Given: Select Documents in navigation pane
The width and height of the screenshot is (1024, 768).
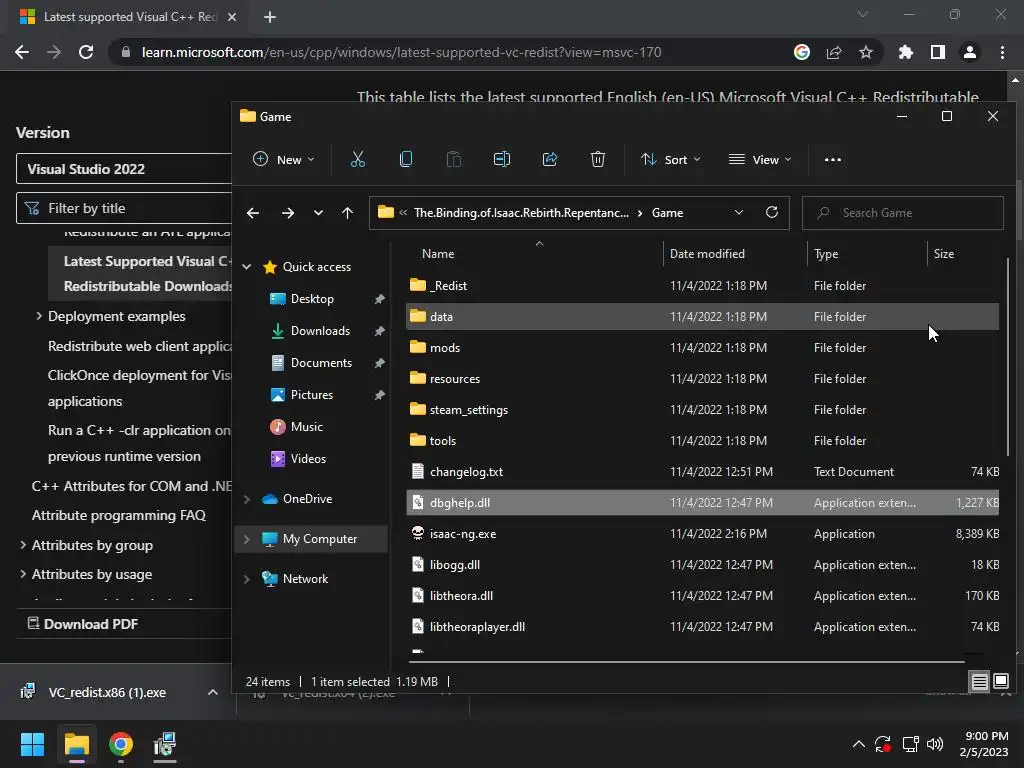Looking at the screenshot, I should tap(321, 362).
